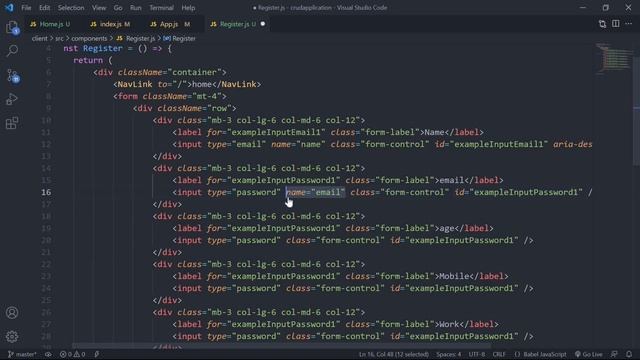This screenshot has height=360, width=640.
Task: Open the Help menu
Action: click(x=188, y=8)
